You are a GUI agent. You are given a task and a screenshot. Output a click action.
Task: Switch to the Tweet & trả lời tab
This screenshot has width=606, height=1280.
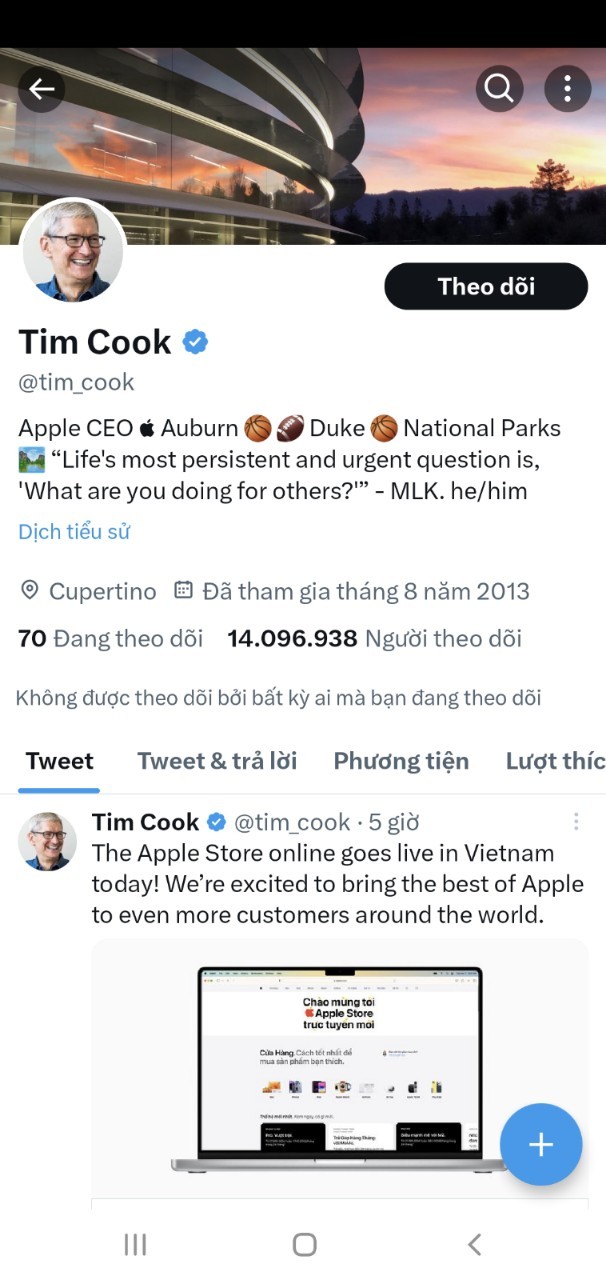coord(217,760)
